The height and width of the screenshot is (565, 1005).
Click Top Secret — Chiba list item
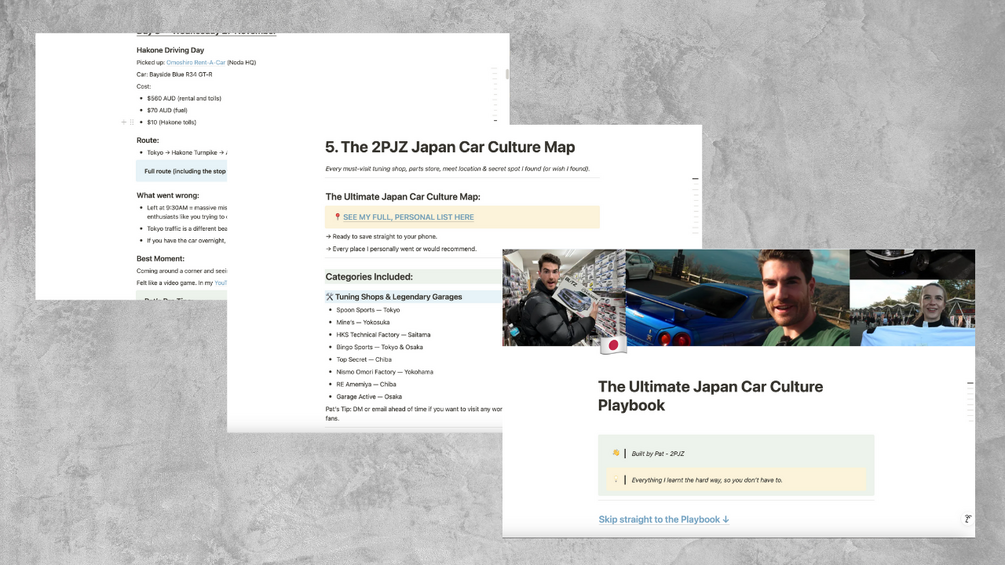pyautogui.click(x=363, y=359)
